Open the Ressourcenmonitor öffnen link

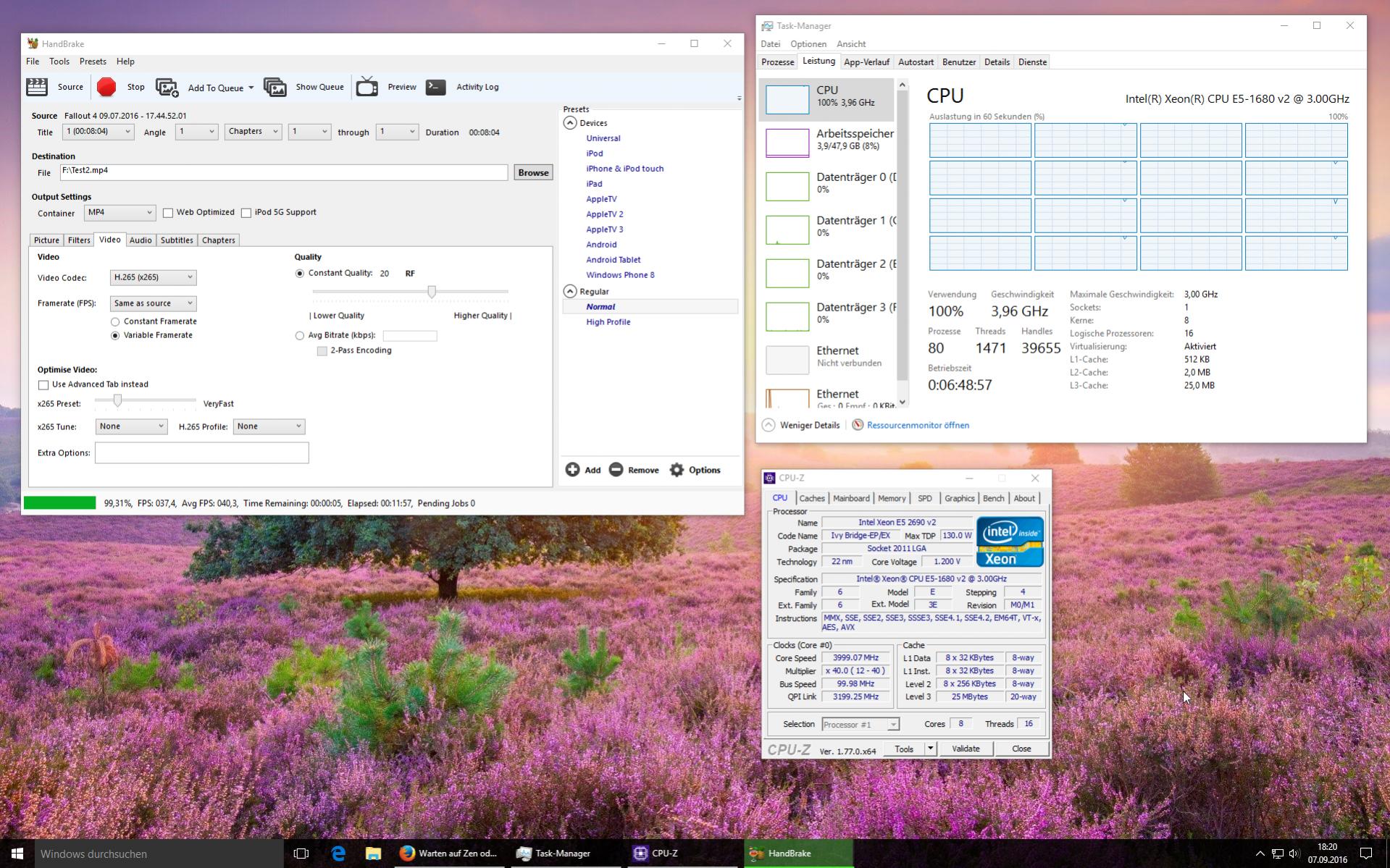918,425
